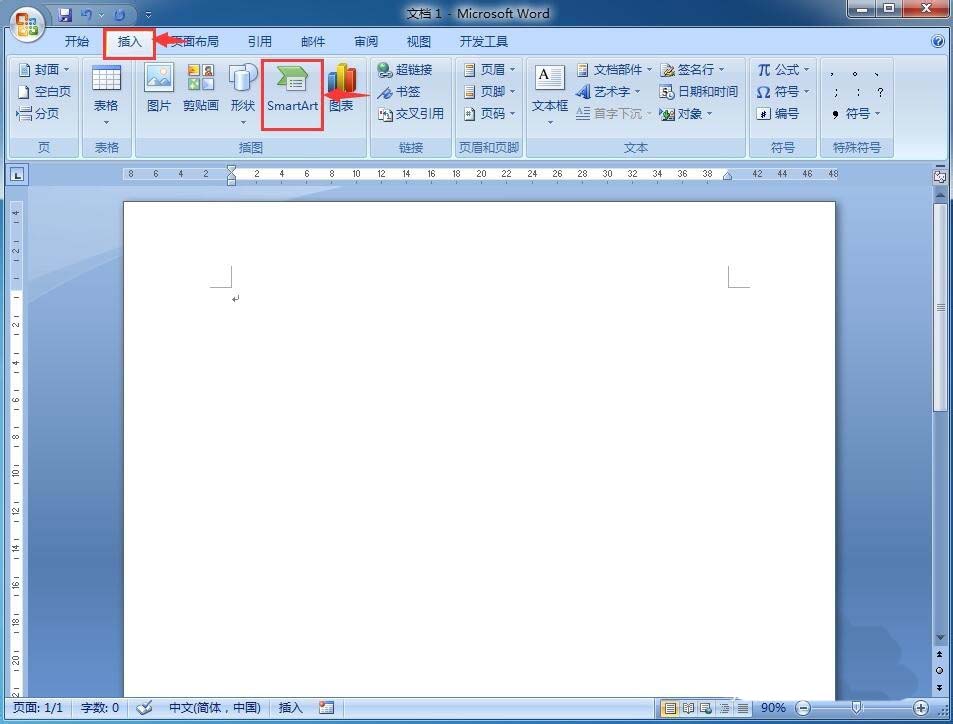Save document from Quick Access toolbar
Image resolution: width=953 pixels, height=724 pixels.
tap(65, 14)
